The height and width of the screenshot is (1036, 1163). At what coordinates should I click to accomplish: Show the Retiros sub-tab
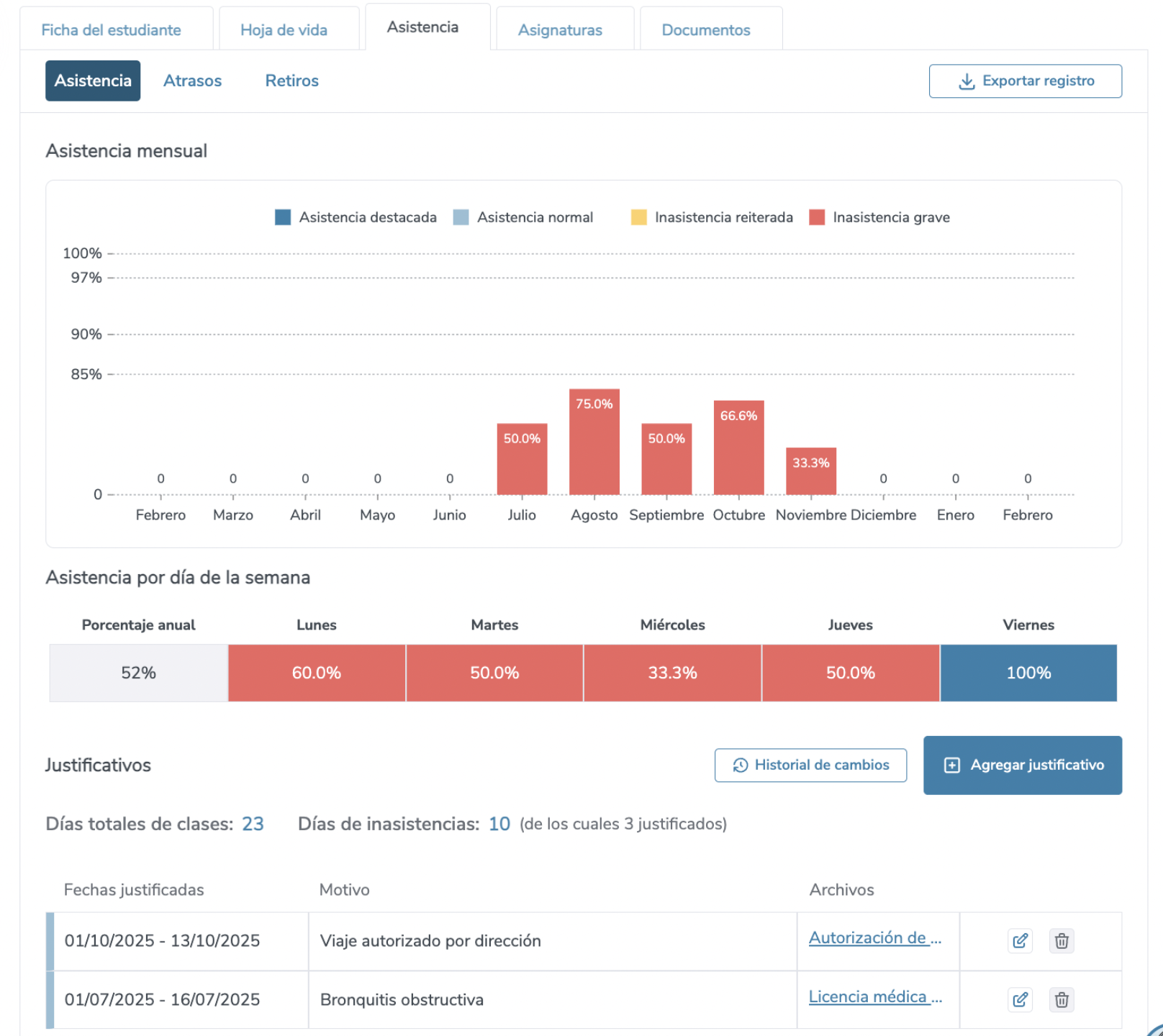[291, 81]
